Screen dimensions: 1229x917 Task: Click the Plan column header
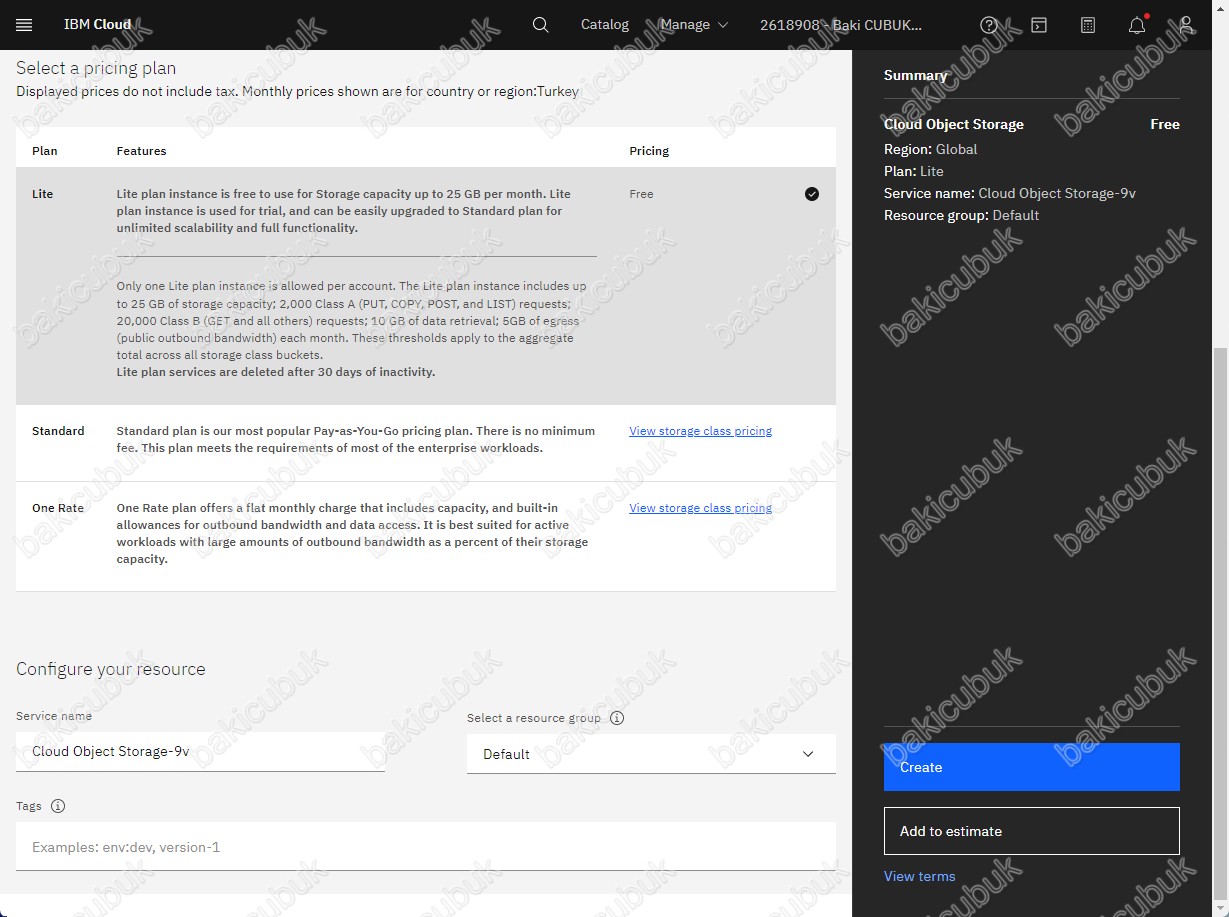coord(45,151)
